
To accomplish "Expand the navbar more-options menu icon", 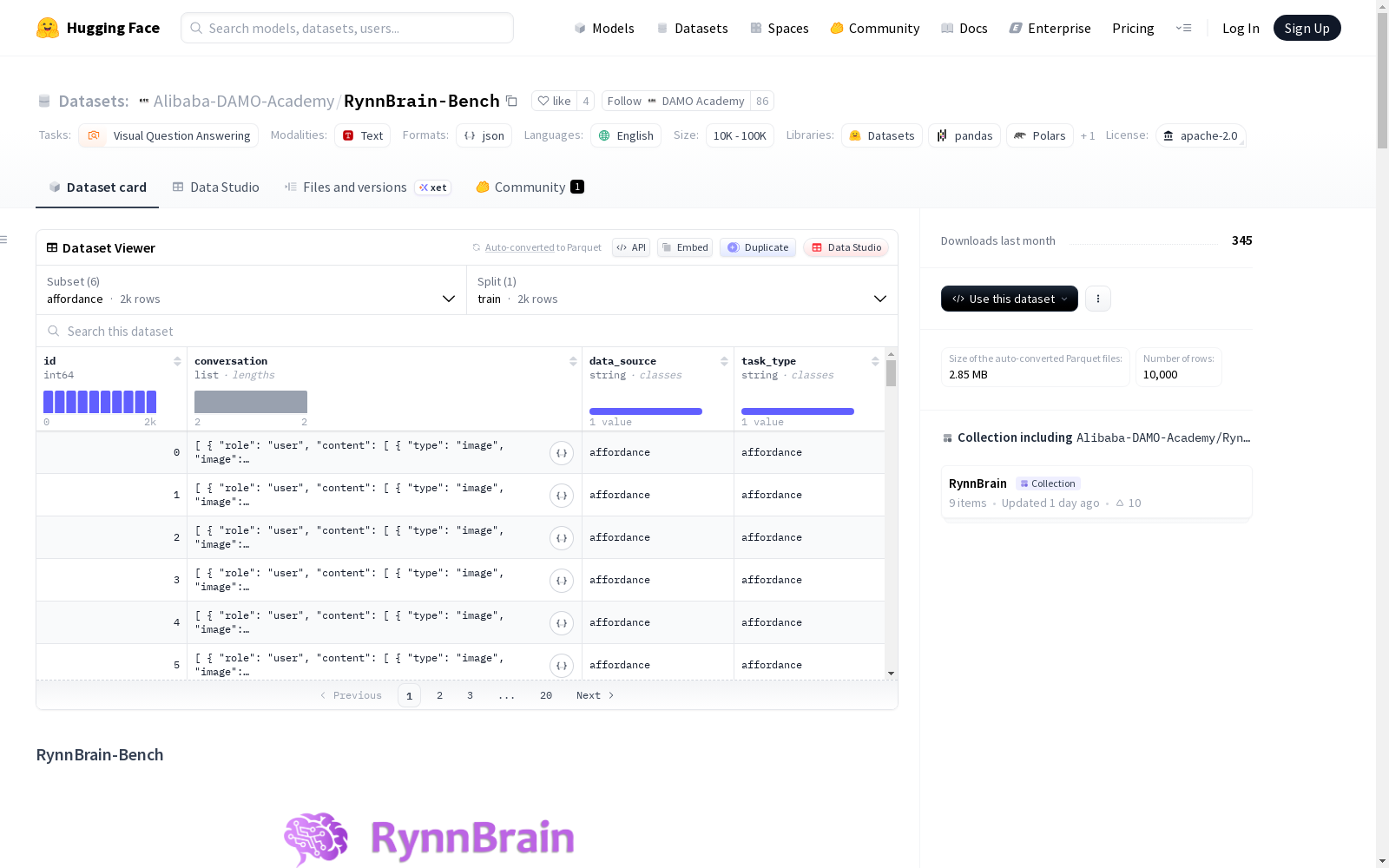I will (x=1183, y=28).
